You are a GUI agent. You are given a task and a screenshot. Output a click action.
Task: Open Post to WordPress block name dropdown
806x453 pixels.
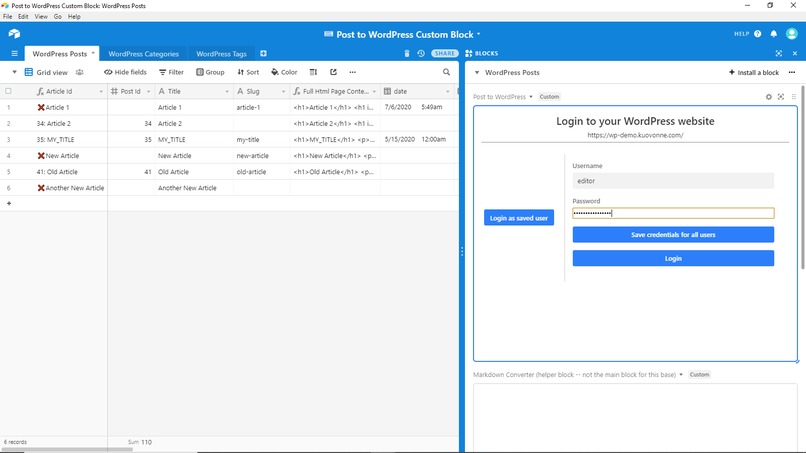click(531, 97)
